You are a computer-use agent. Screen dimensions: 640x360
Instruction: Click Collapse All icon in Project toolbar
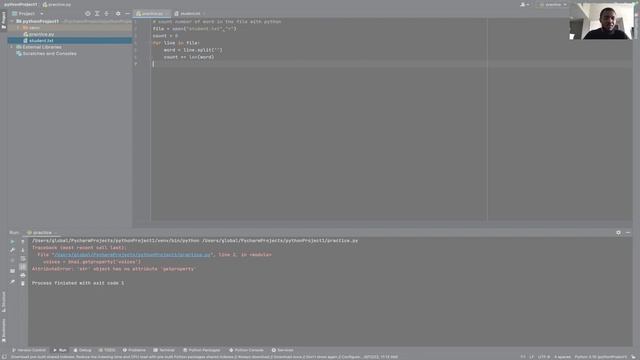click(x=107, y=13)
